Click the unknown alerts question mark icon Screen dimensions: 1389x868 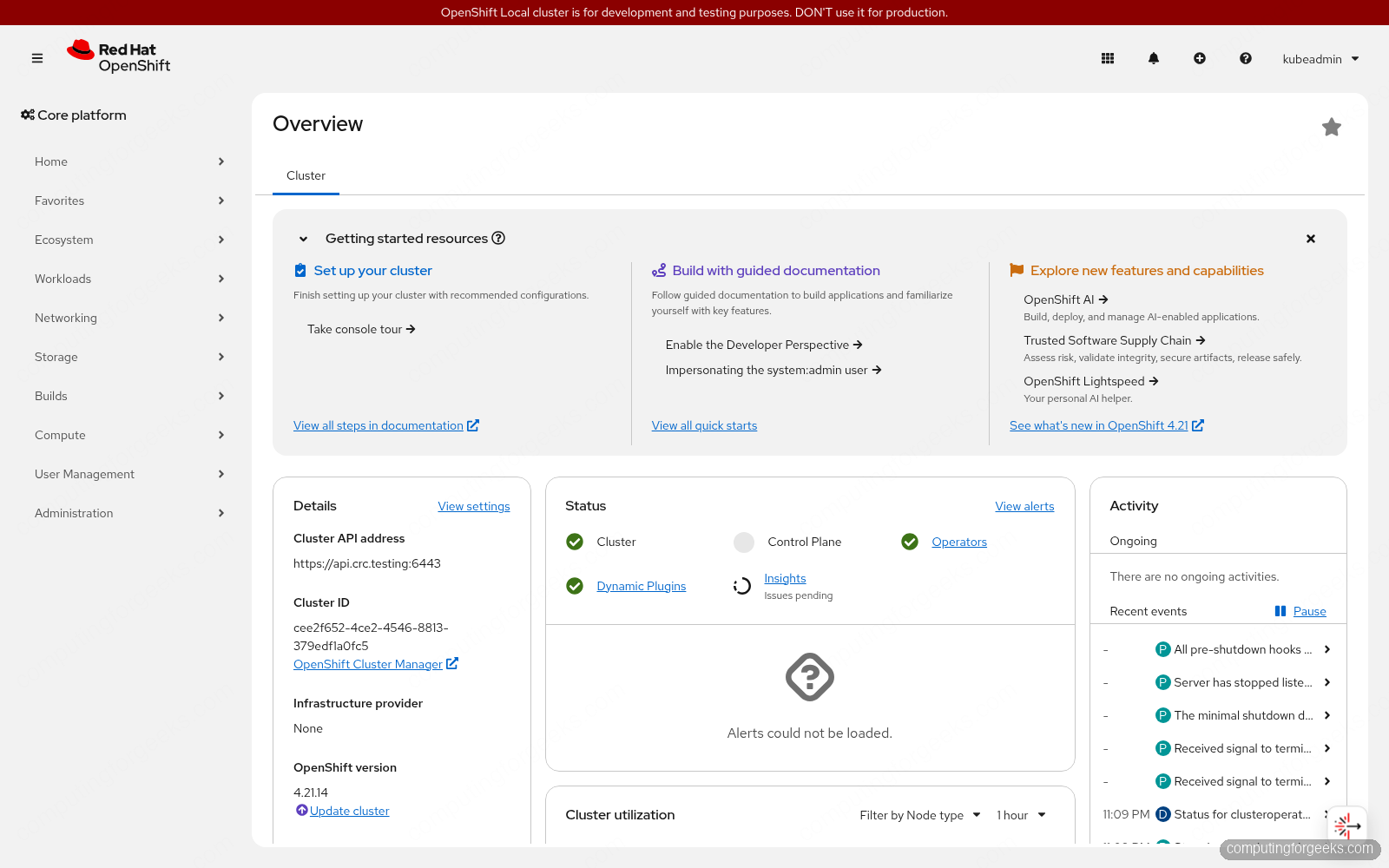810,677
